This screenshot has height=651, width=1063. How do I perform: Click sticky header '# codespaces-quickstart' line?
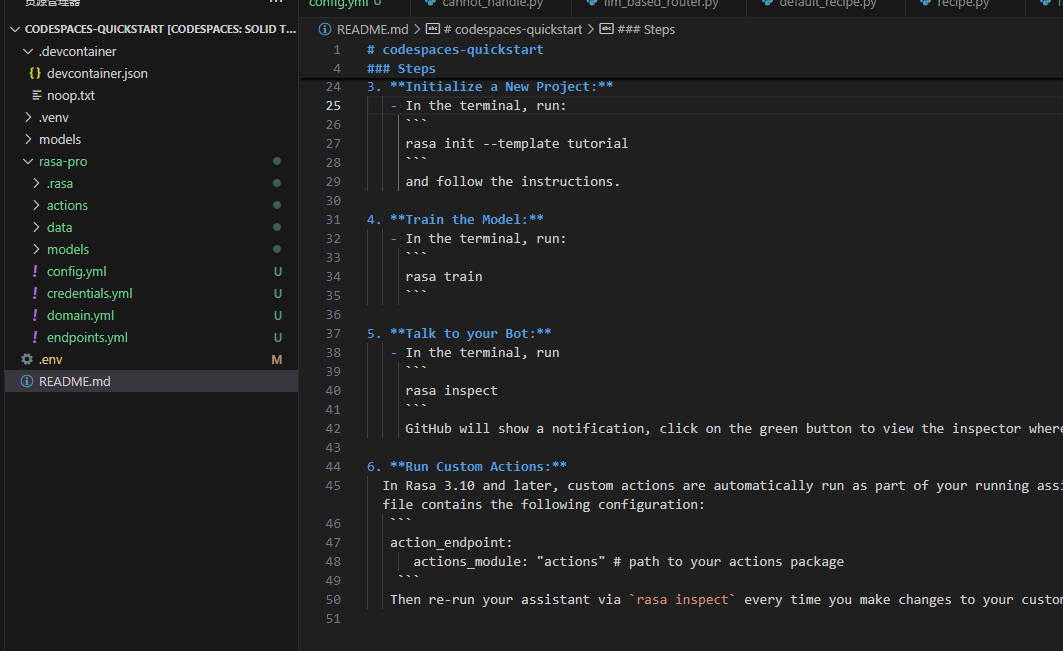455,50
